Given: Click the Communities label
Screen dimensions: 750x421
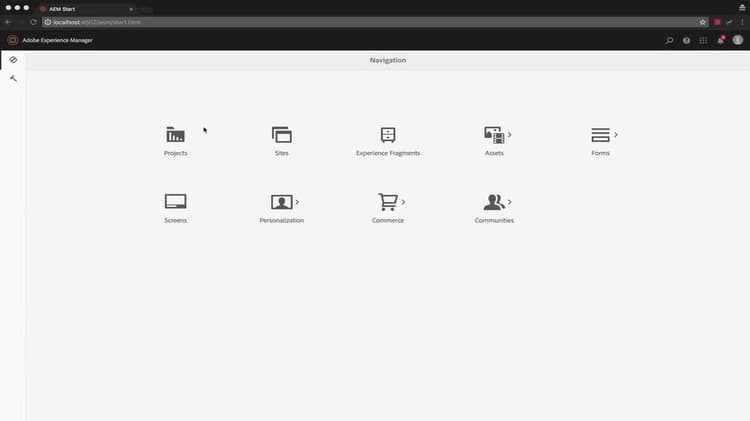Looking at the screenshot, I should click(494, 221).
